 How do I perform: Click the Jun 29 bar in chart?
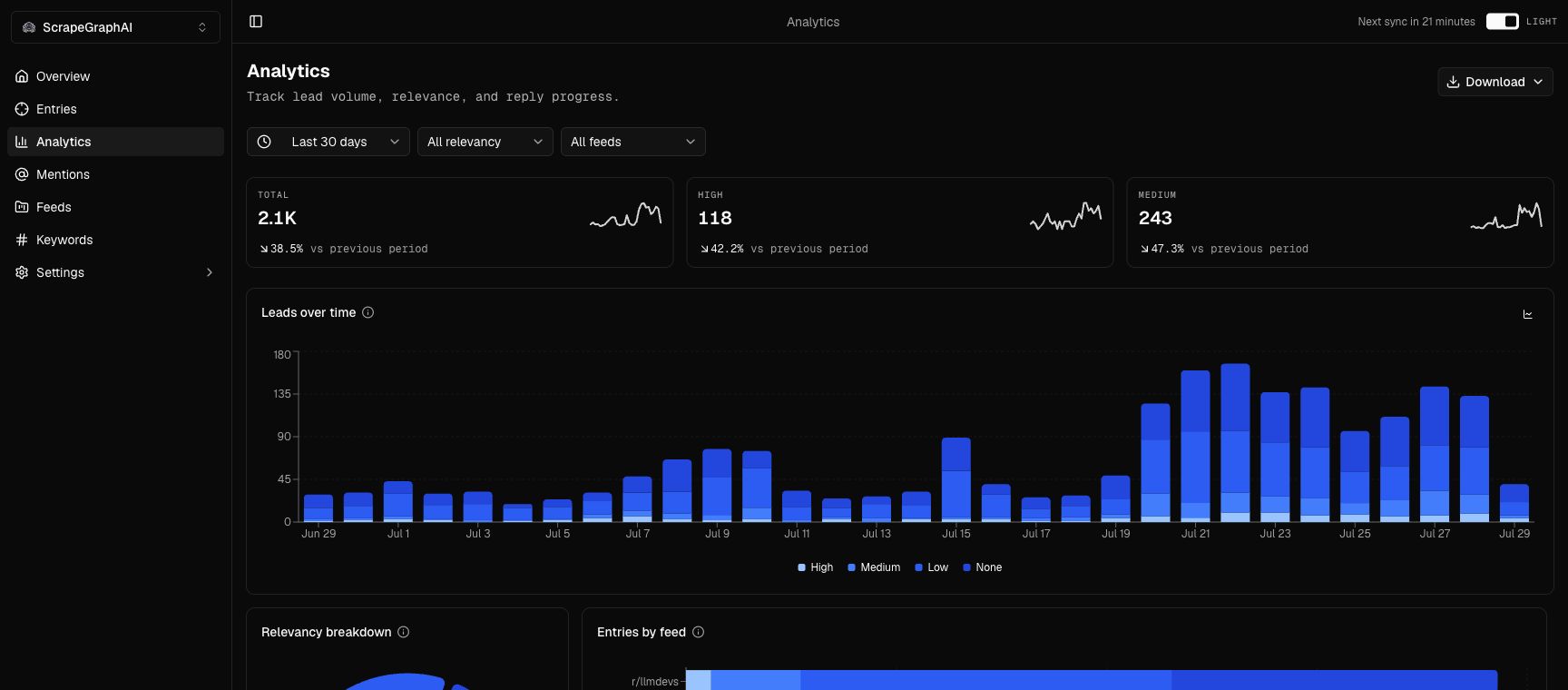pos(318,508)
